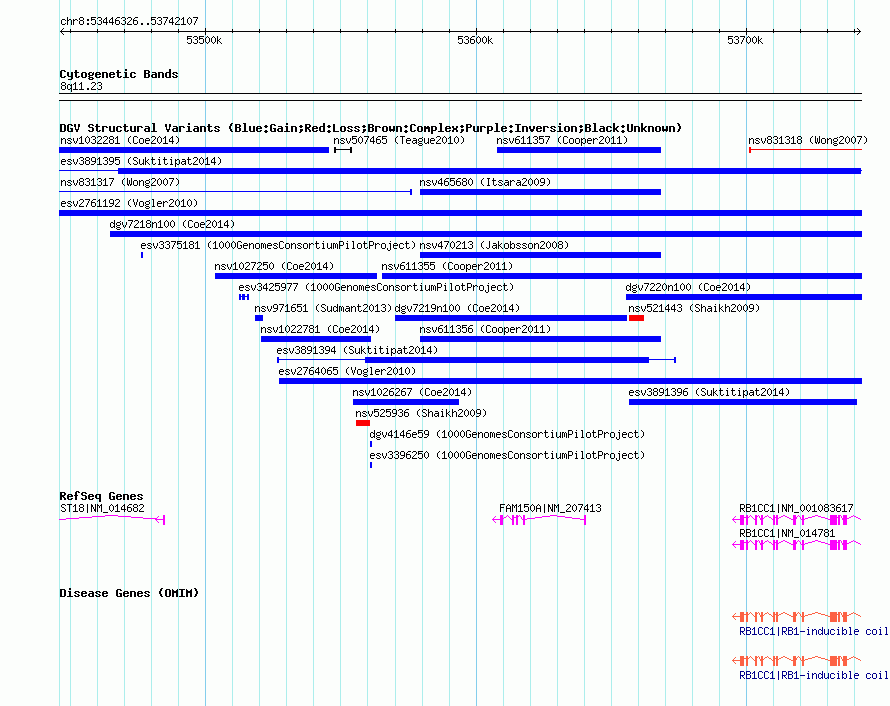Click the first OMIM RB1CC1 disease gene label
The width and height of the screenshot is (890, 706).
pyautogui.click(x=813, y=632)
